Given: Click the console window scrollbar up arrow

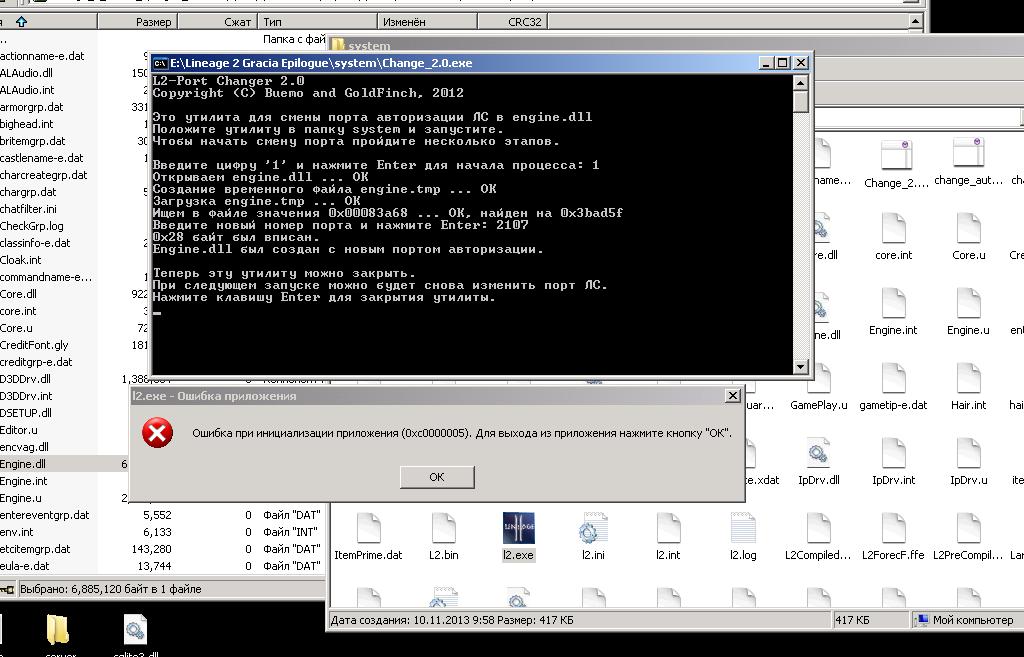Looking at the screenshot, I should [801, 83].
